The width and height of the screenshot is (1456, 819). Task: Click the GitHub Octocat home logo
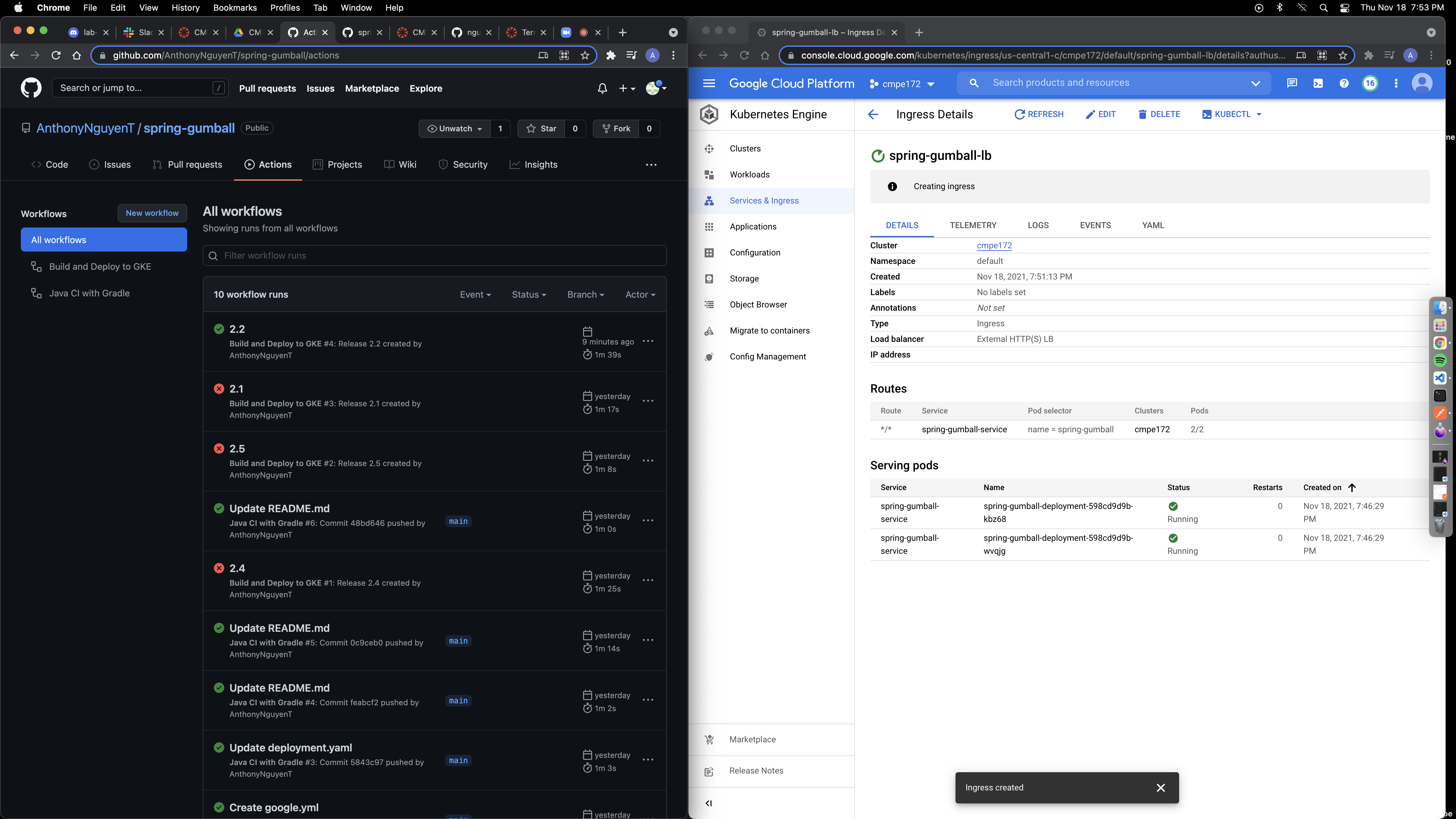pyautogui.click(x=31, y=88)
